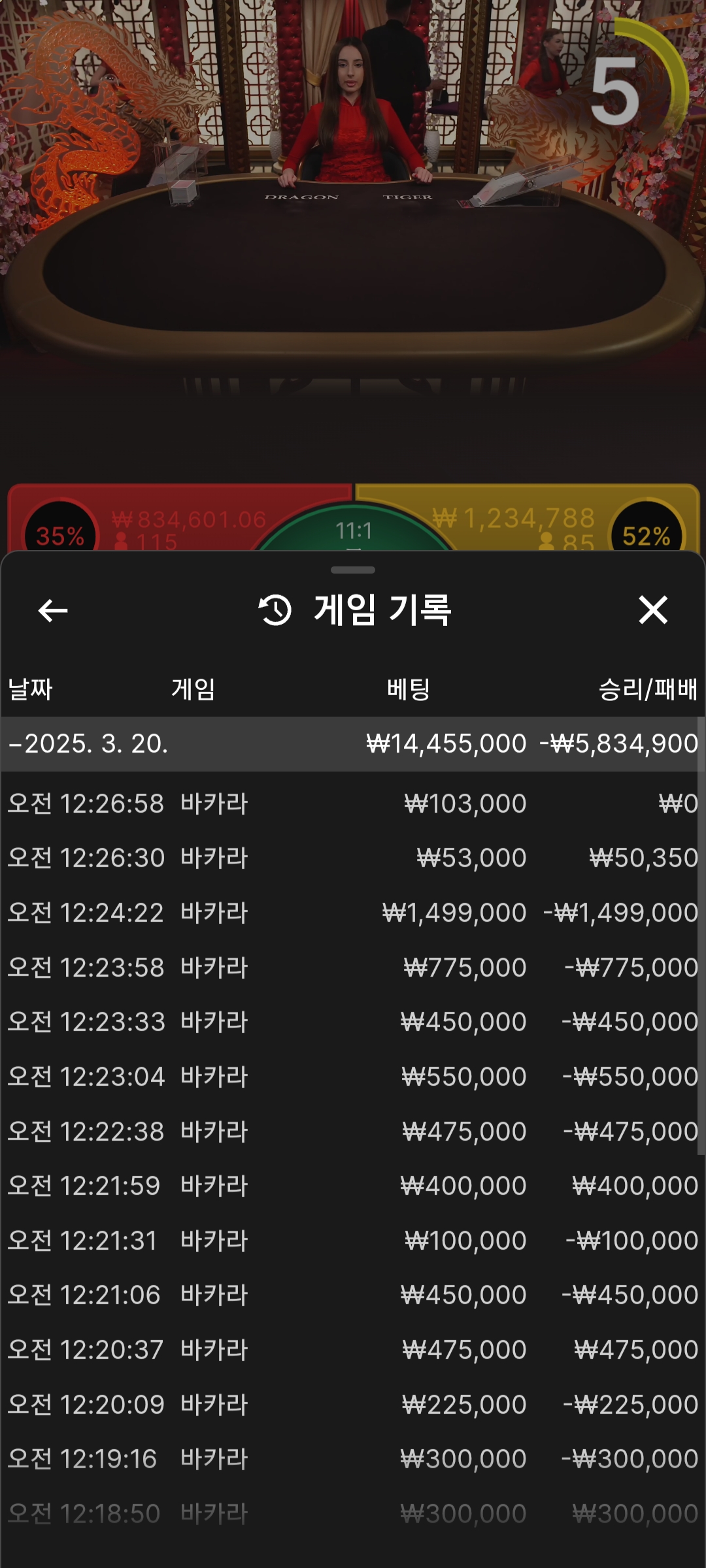Open the 오전 12:26:30 record row

click(x=353, y=858)
